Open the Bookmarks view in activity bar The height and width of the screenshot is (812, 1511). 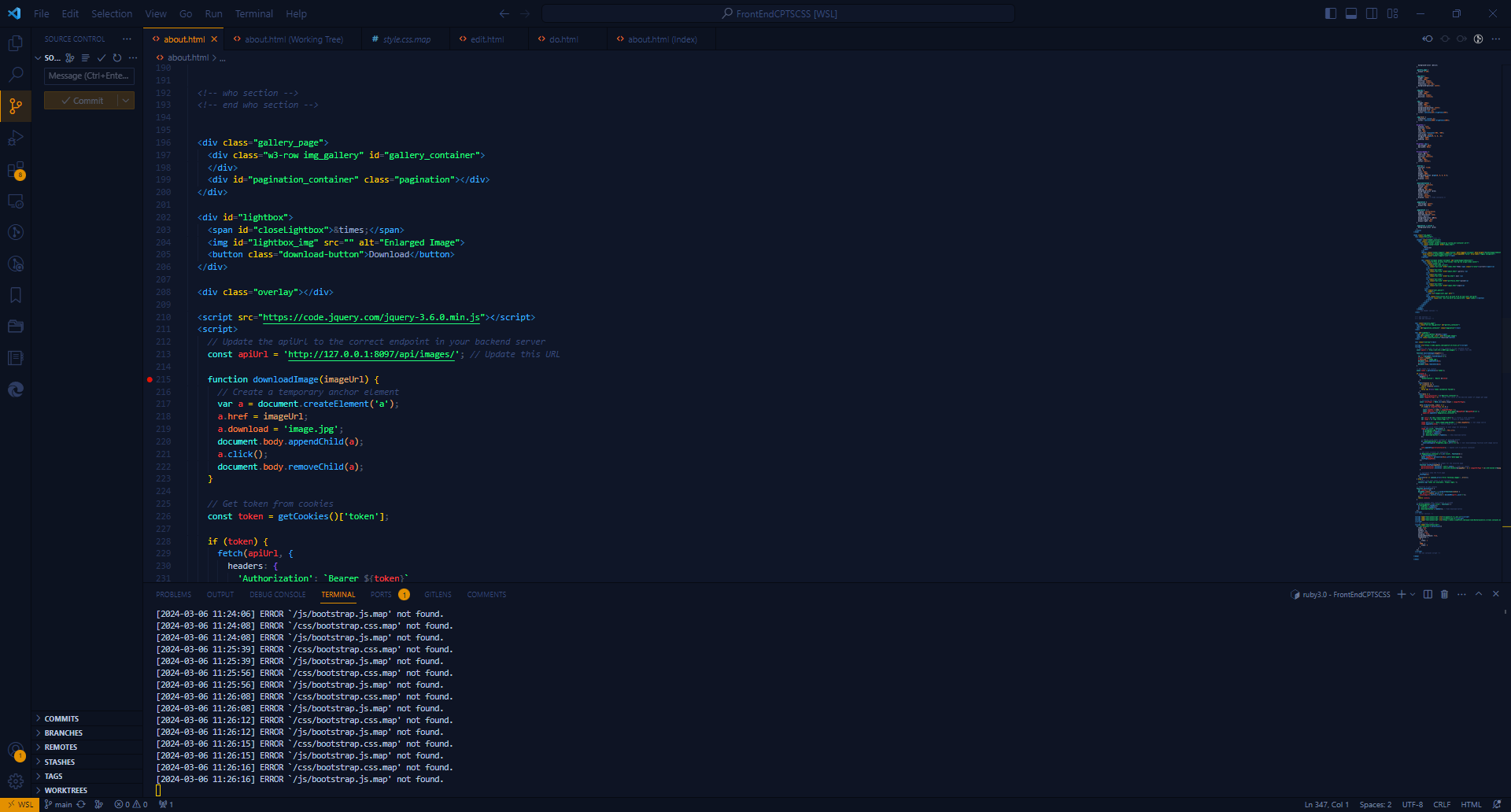15,295
